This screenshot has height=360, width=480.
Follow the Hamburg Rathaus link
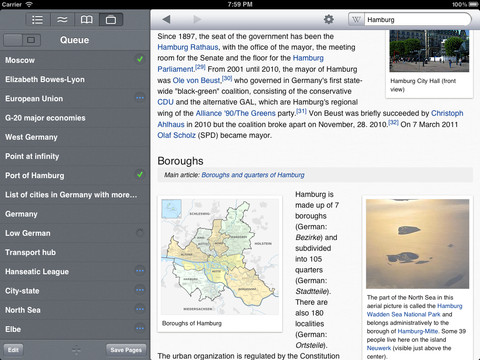point(188,47)
